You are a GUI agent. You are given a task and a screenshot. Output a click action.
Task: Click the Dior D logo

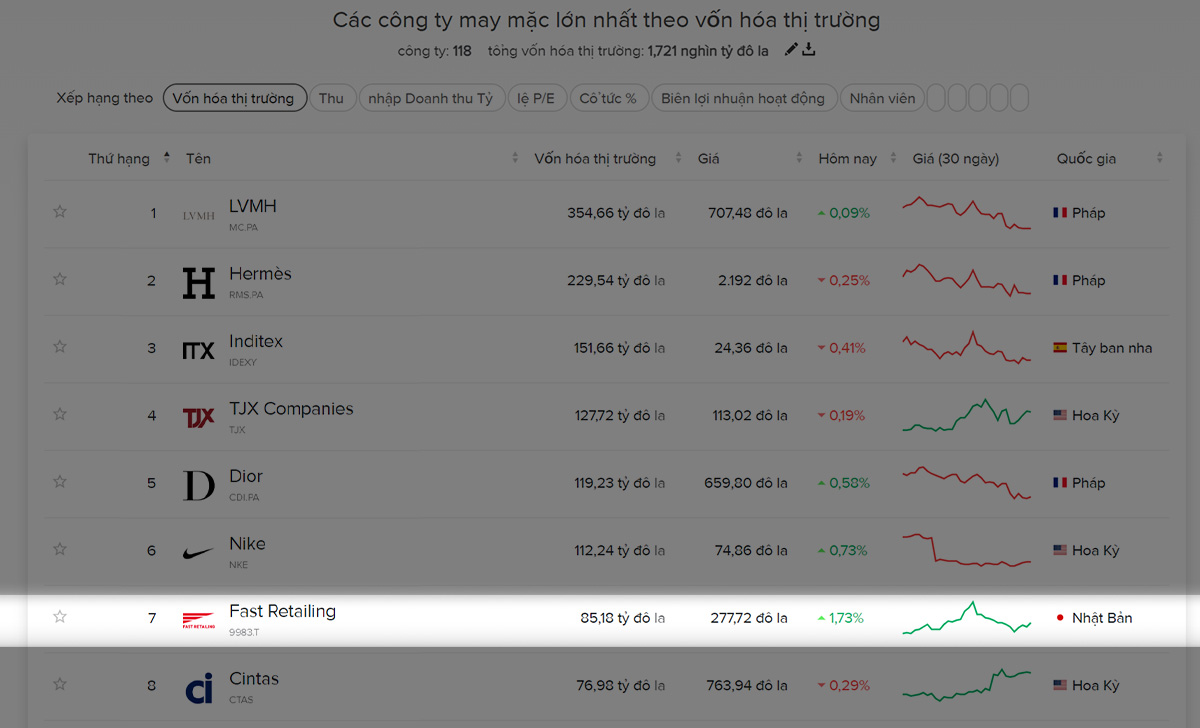point(198,485)
